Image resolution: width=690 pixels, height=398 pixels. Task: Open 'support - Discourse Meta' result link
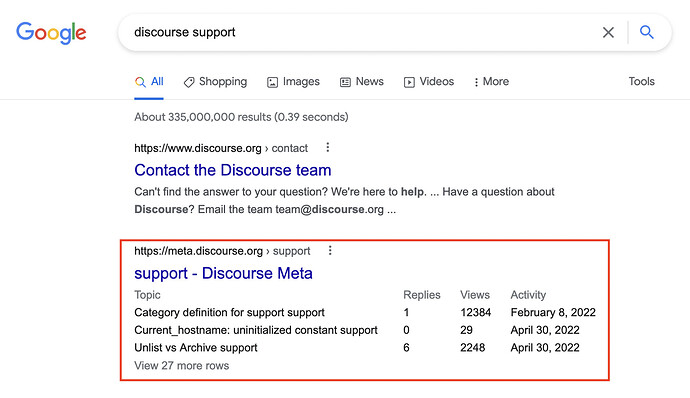[224, 273]
